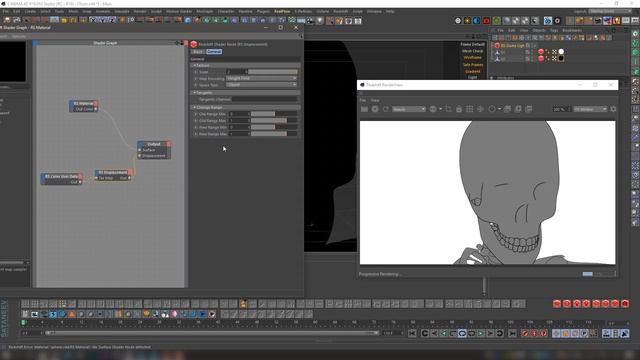Go to start of animation
The width and height of the screenshot is (640, 360).
click(412, 333)
